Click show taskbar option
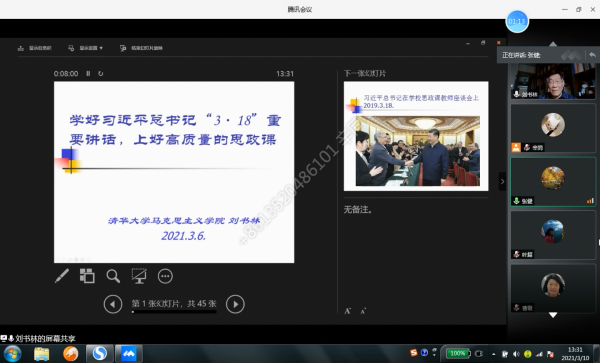Image resolution: width=600 pixels, height=363 pixels. pos(34,48)
